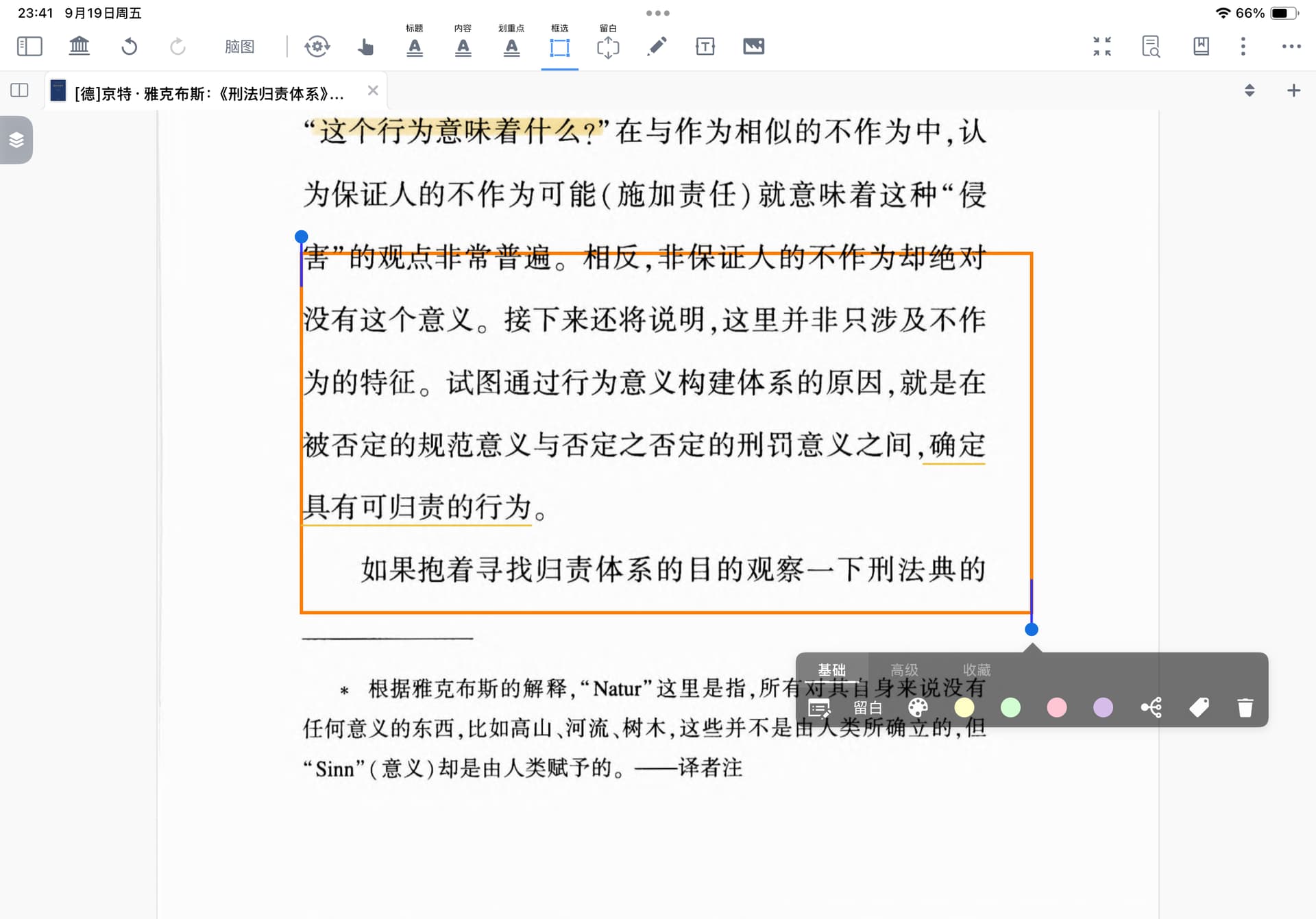Delete the selection with trash icon
This screenshot has width=1316, height=919.
coord(1245,707)
